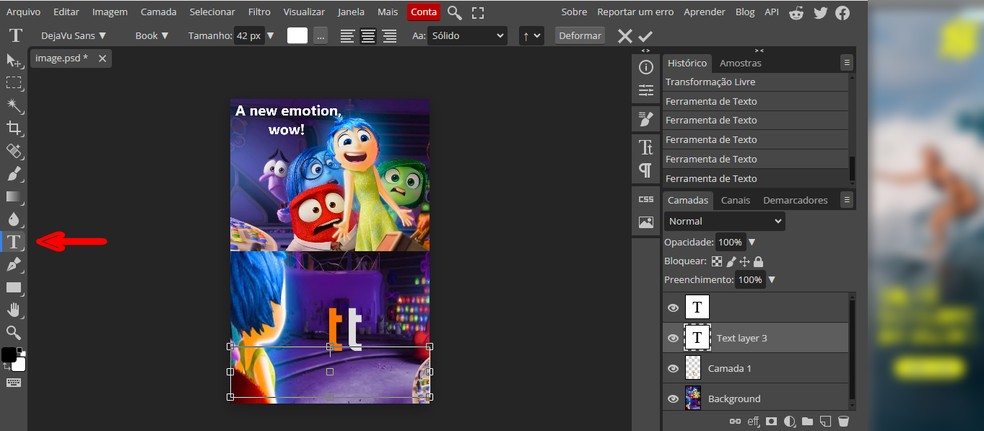Screen dimensions: 984x431
Task: Cancel the text edit with X
Action: click(624, 36)
